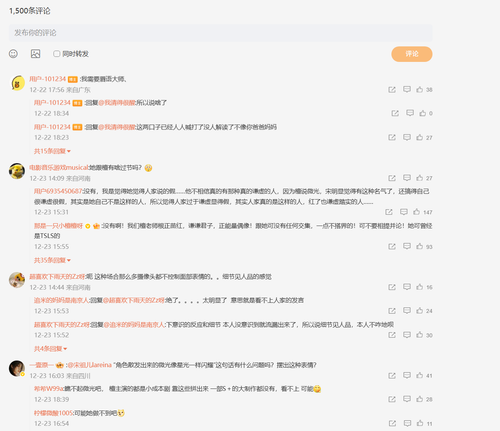Reply to the comment posted 12-23 14:09
The height and width of the screenshot is (431, 500).
(407, 178)
